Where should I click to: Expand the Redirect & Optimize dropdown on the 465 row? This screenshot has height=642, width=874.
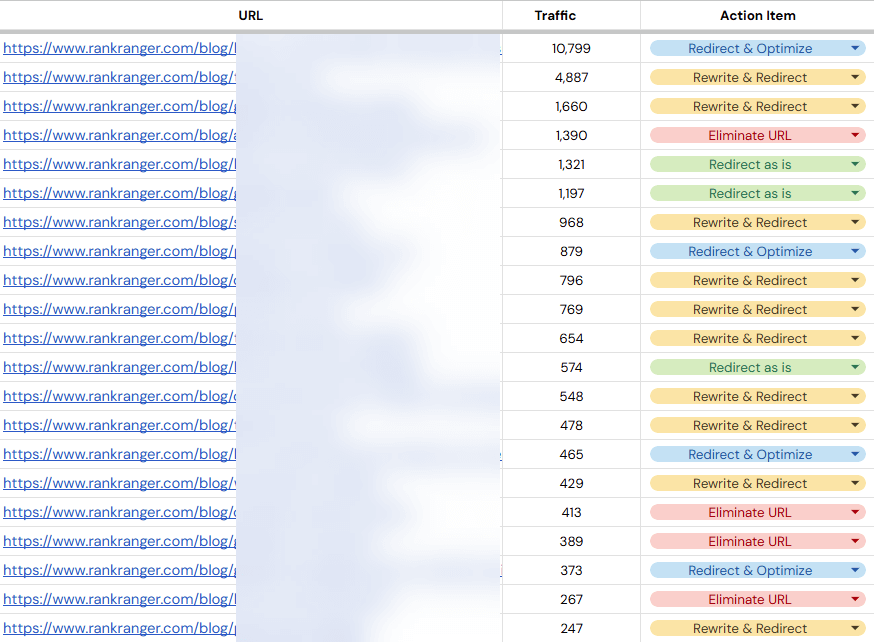point(853,454)
